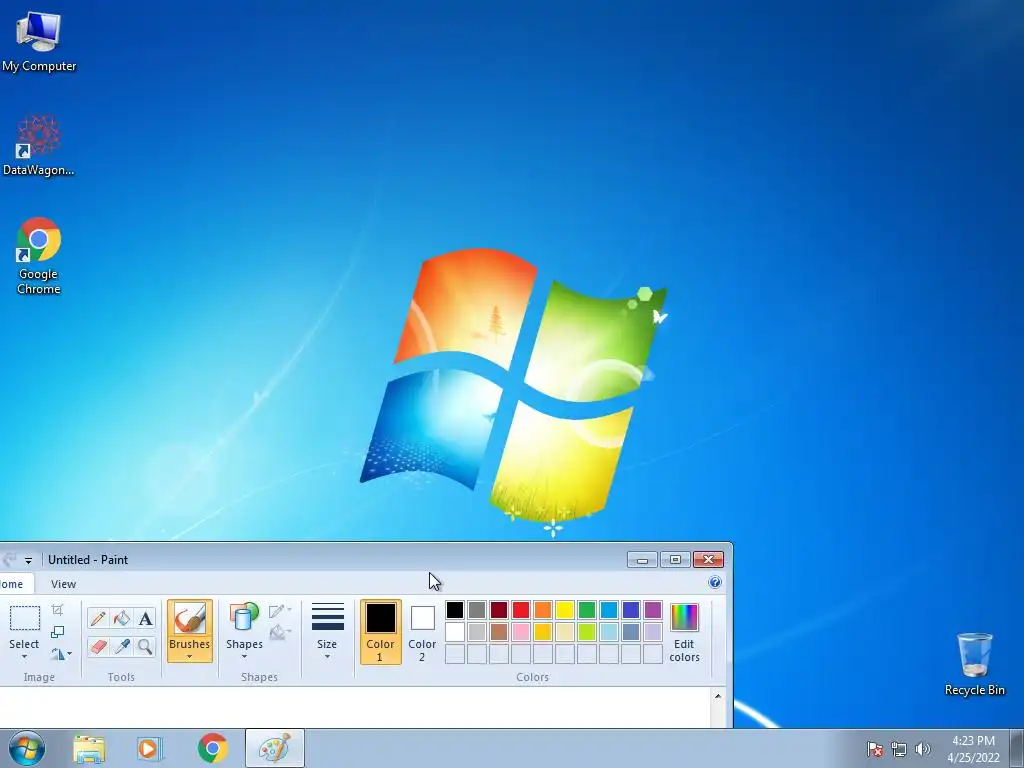
Task: Select the Pencil tool in Paint
Action: (98, 618)
